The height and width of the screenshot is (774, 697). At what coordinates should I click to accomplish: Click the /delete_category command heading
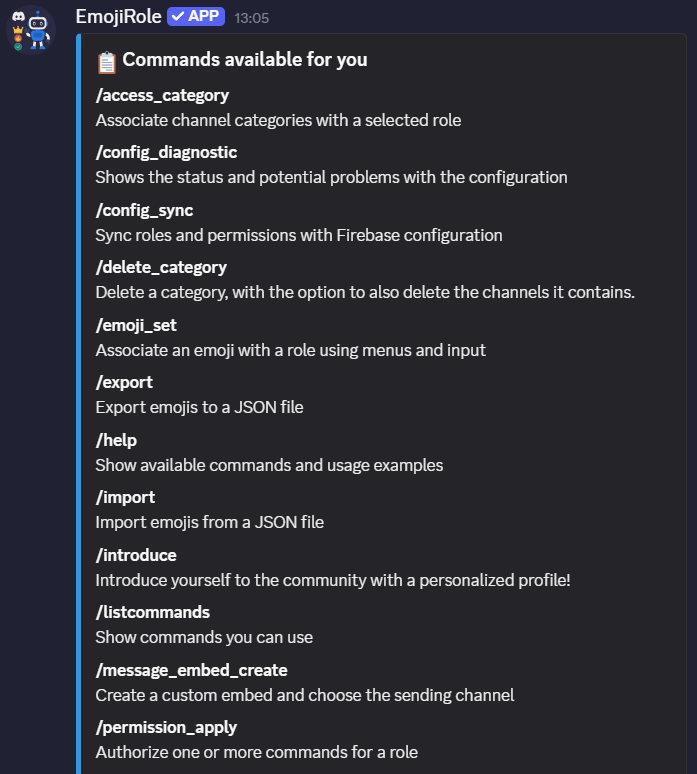[161, 268]
